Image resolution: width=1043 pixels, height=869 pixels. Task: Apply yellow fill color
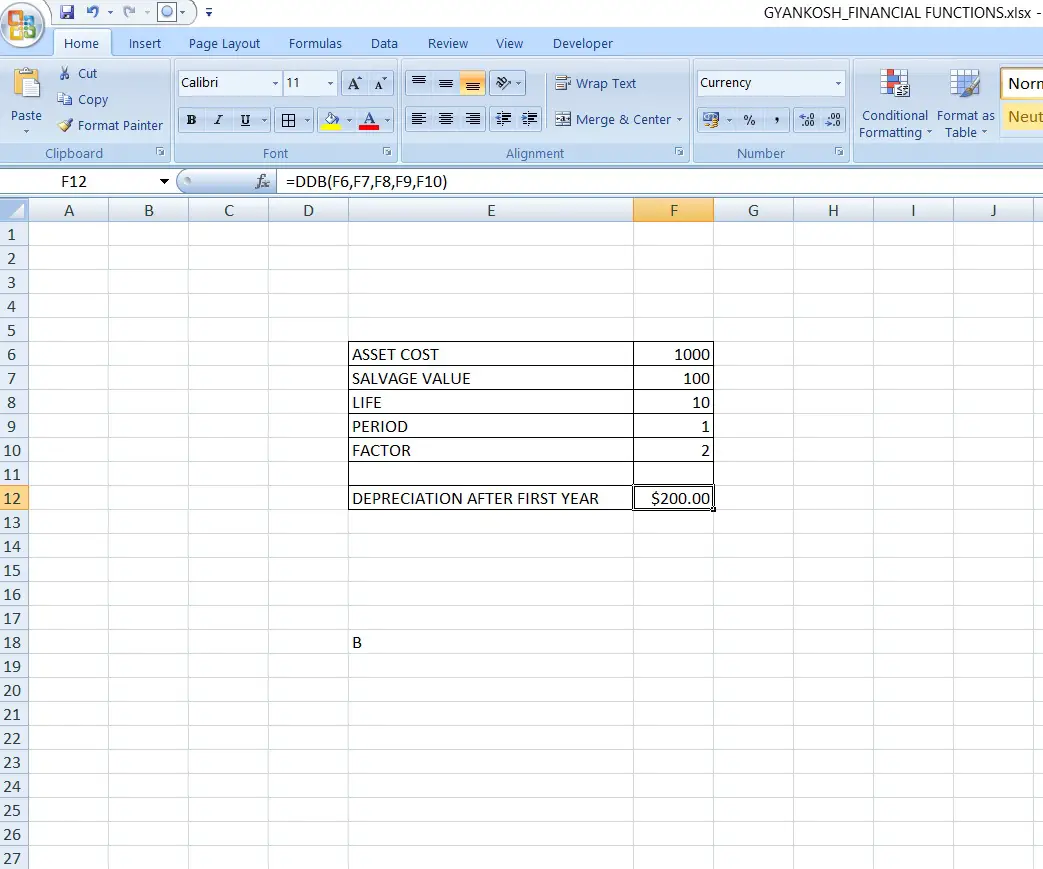pos(331,120)
